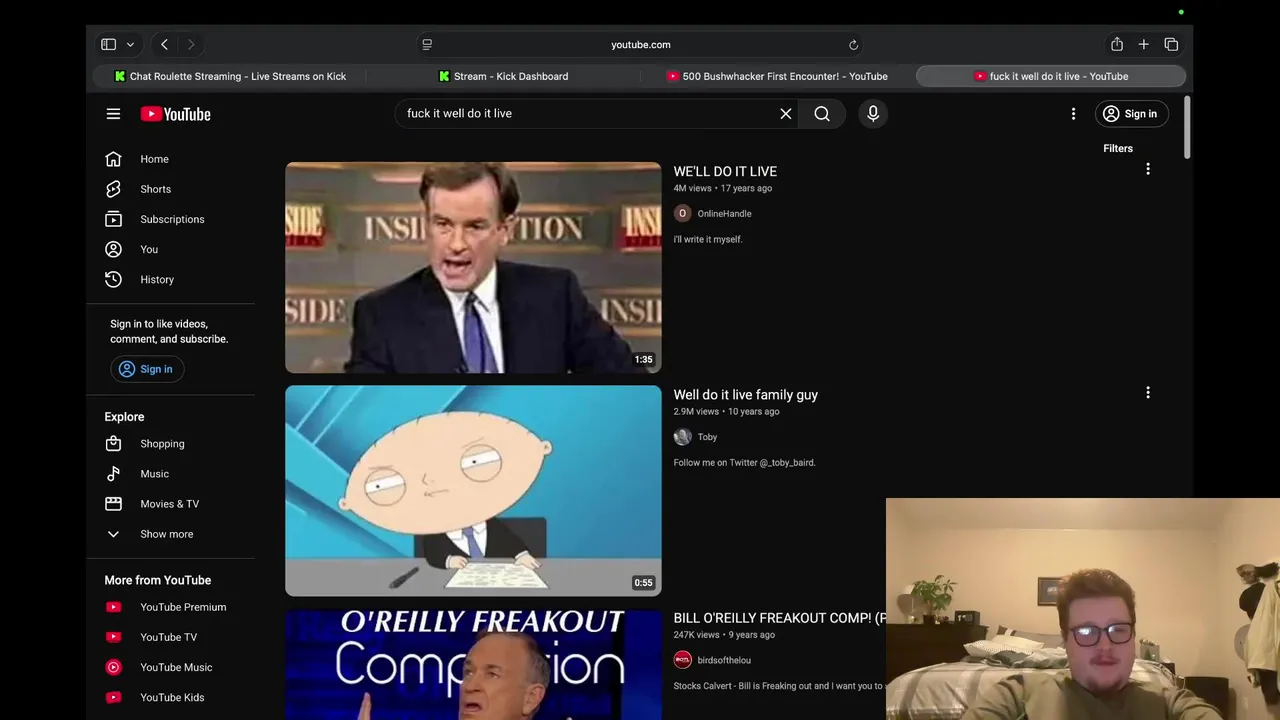Open the Family Guy Stewie video thumbnail

tap(473, 491)
